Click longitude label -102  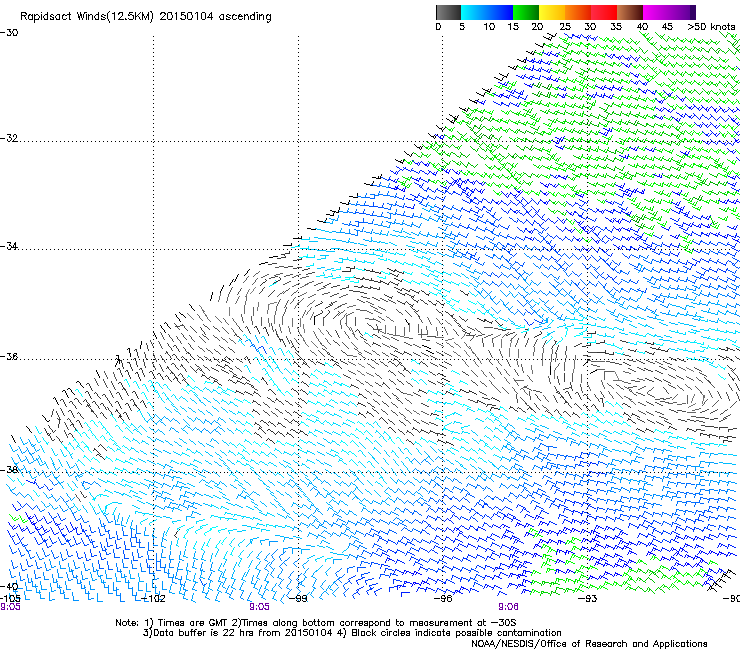pos(154,599)
